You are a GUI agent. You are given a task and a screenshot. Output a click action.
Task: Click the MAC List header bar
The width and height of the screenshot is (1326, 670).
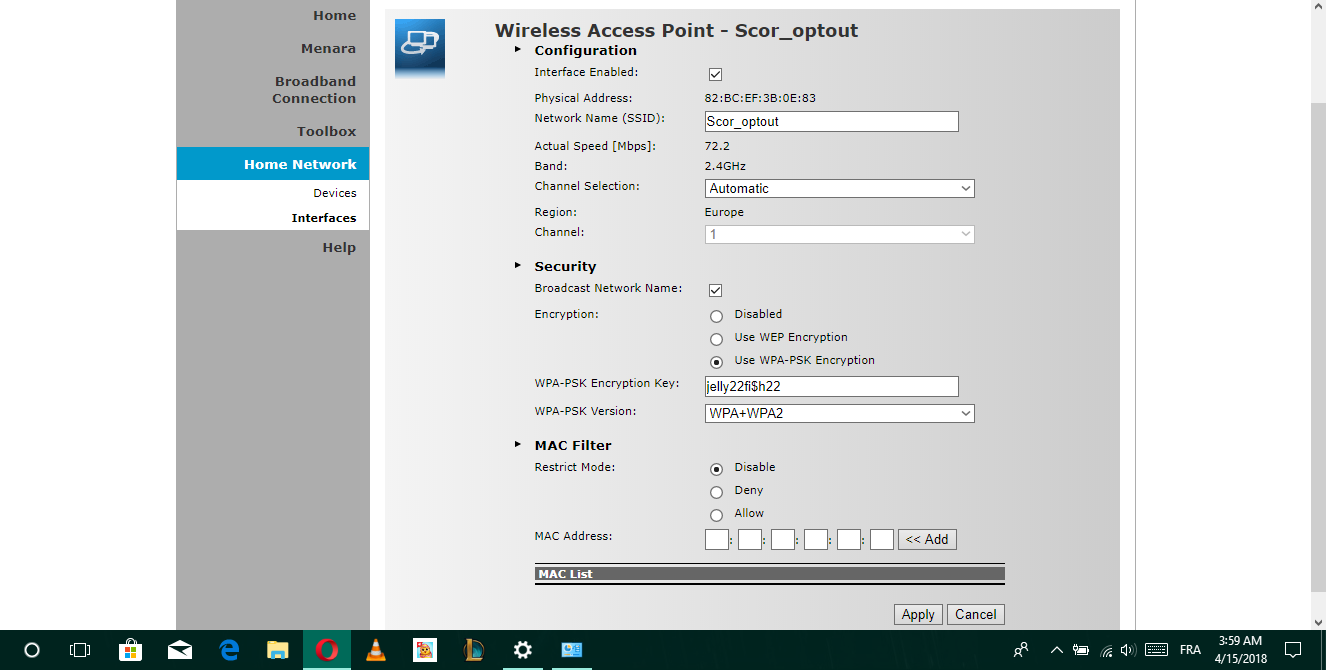[770, 574]
